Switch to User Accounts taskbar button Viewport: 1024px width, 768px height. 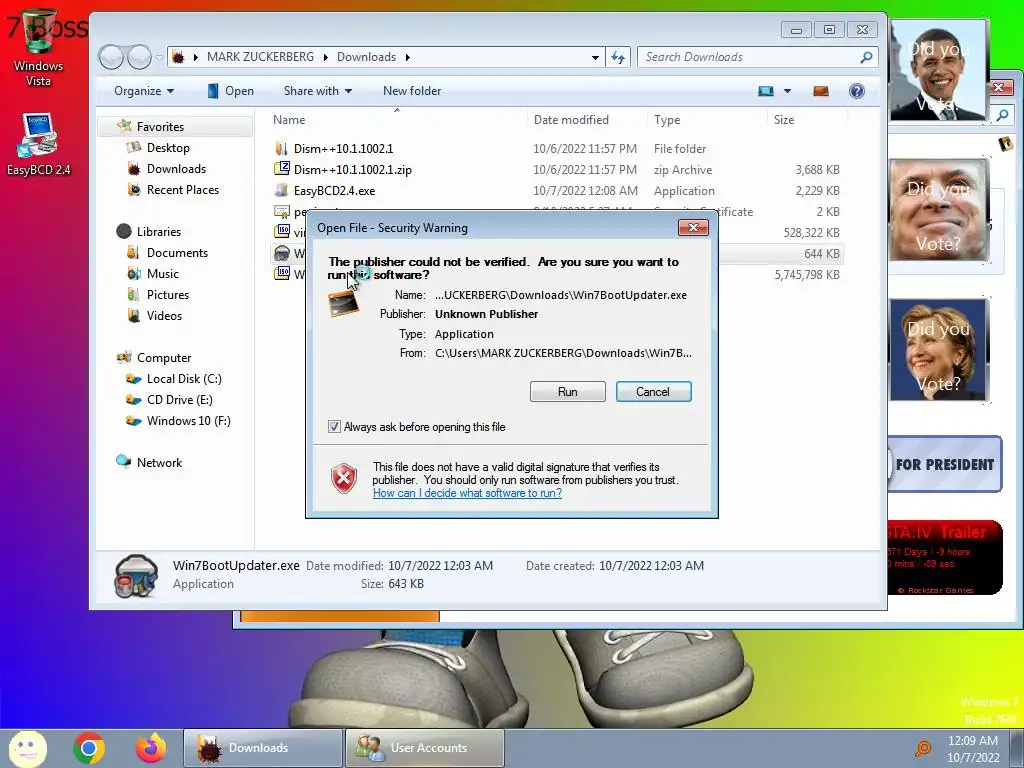[x=424, y=748]
